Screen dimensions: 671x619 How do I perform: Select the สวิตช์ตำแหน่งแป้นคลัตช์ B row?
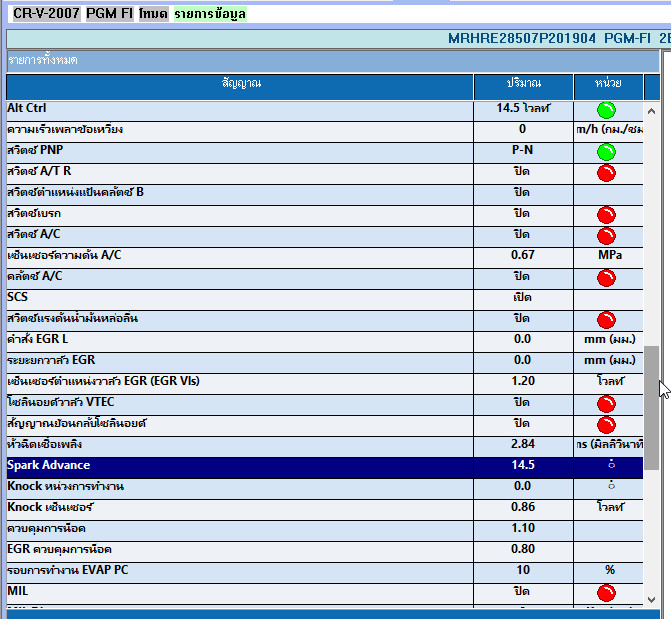tap(325, 194)
